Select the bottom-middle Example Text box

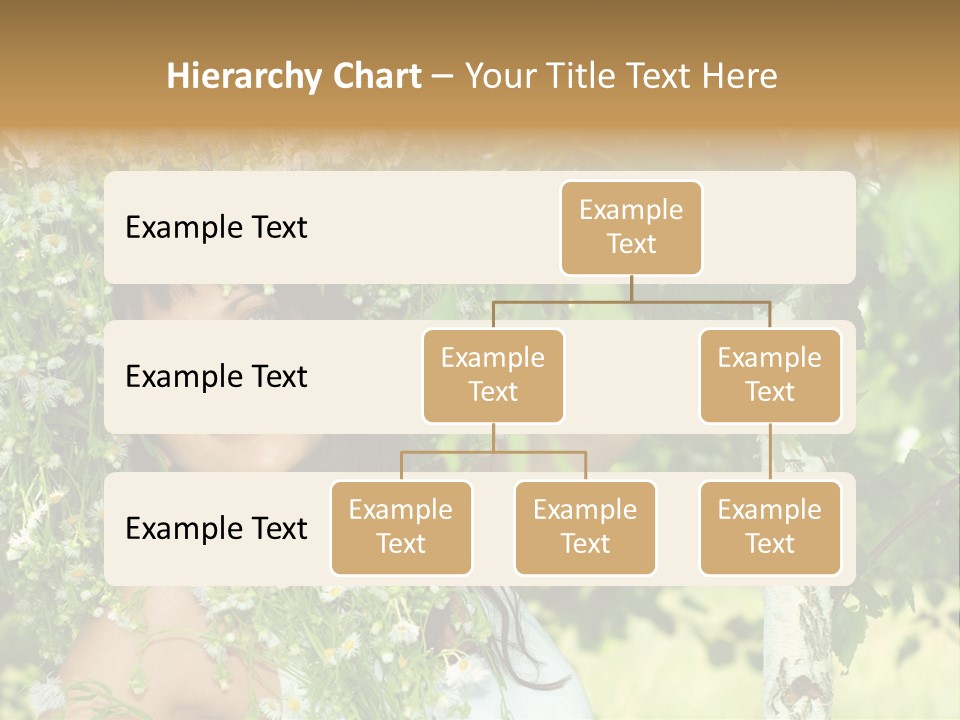585,528
